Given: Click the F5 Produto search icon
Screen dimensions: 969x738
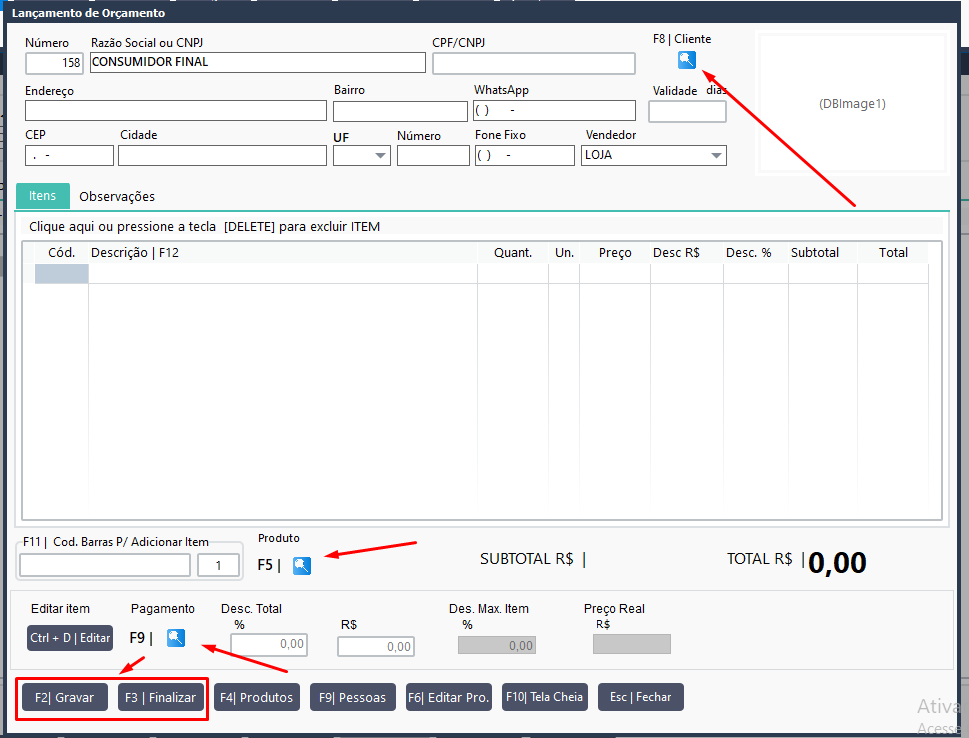Looking at the screenshot, I should 302,566.
